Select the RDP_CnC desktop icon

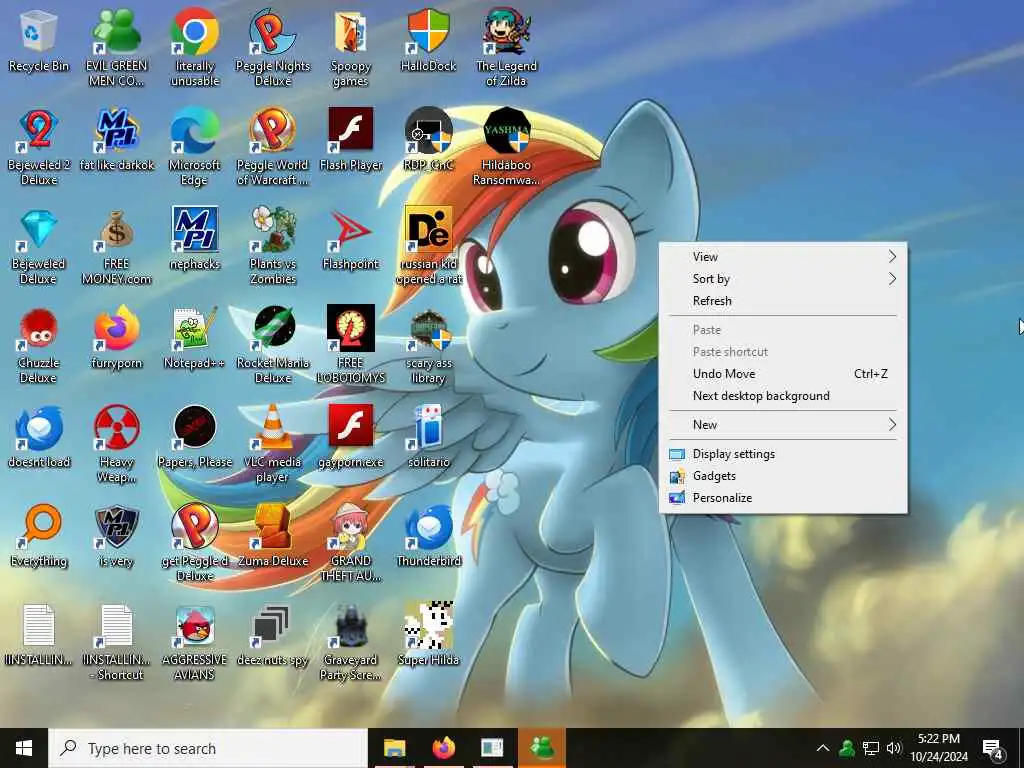428,140
